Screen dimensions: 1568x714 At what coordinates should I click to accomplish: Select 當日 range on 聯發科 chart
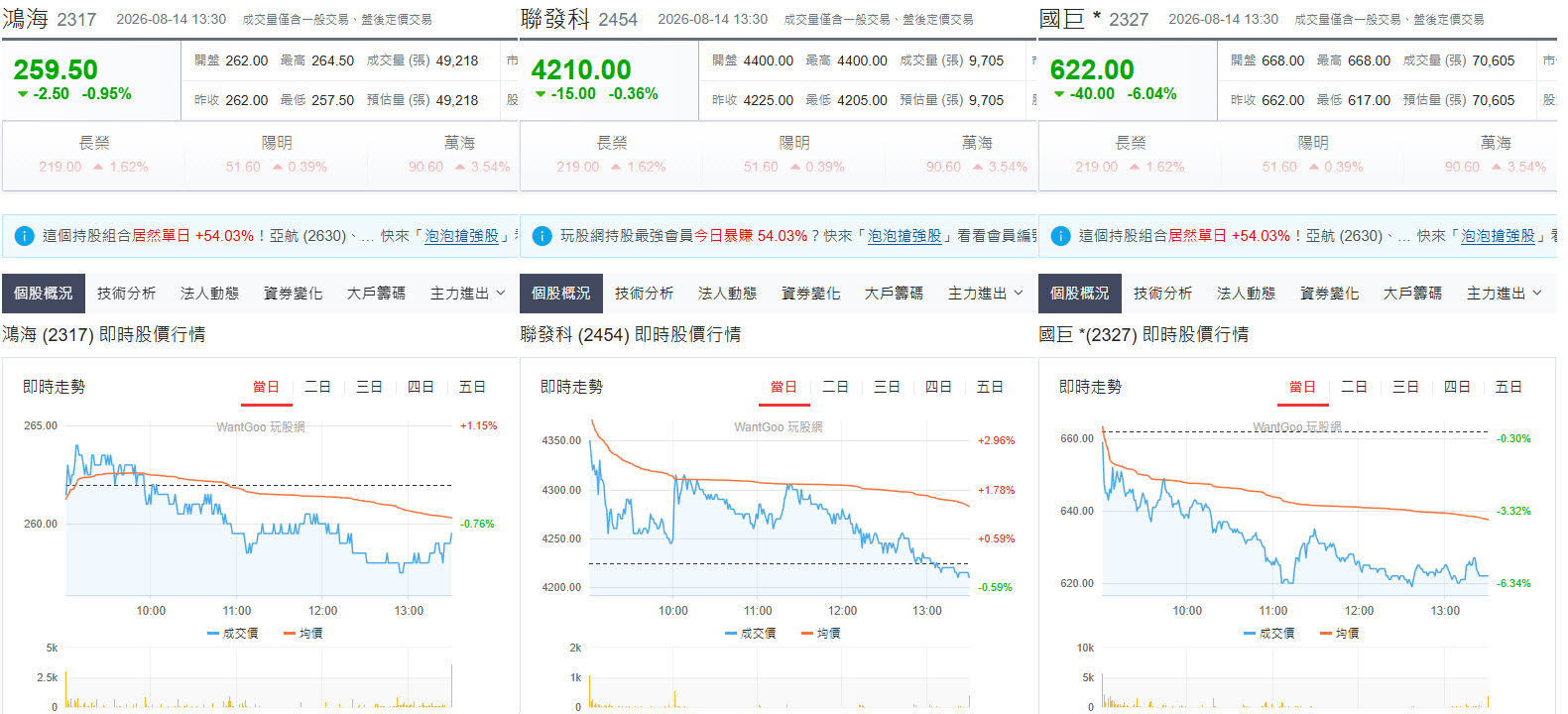pos(784,387)
